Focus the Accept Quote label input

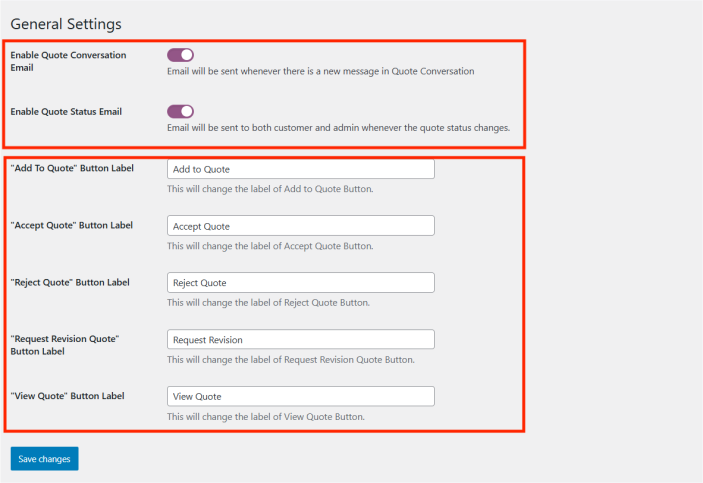300,226
